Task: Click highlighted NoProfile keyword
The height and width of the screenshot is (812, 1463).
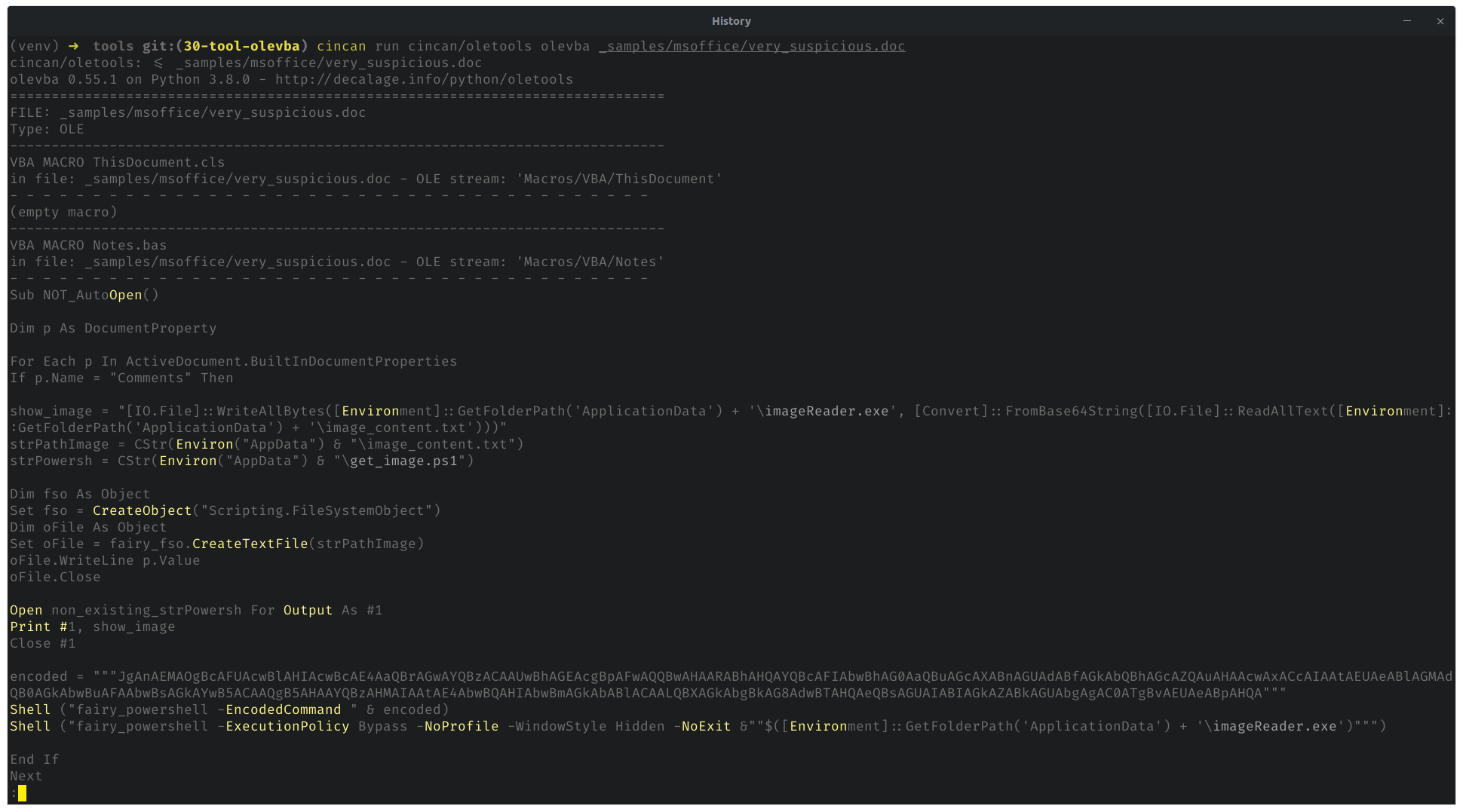Action: click(x=462, y=727)
